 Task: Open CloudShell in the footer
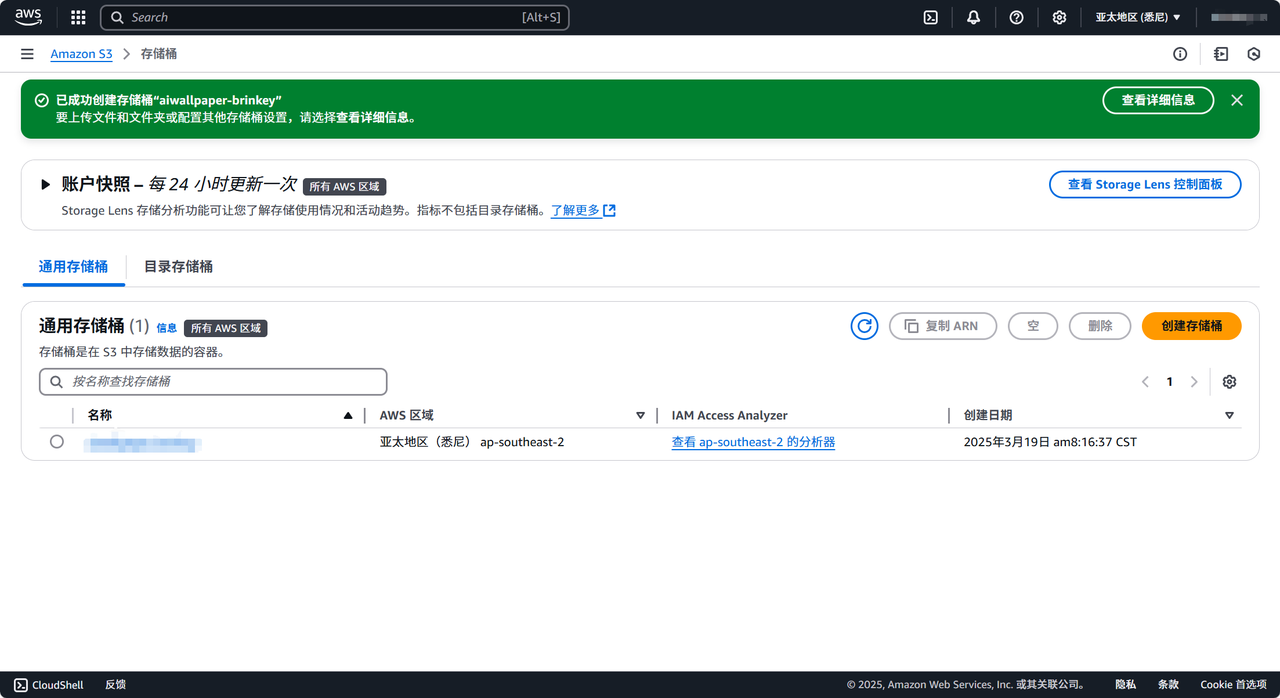pyautogui.click(x=50, y=685)
